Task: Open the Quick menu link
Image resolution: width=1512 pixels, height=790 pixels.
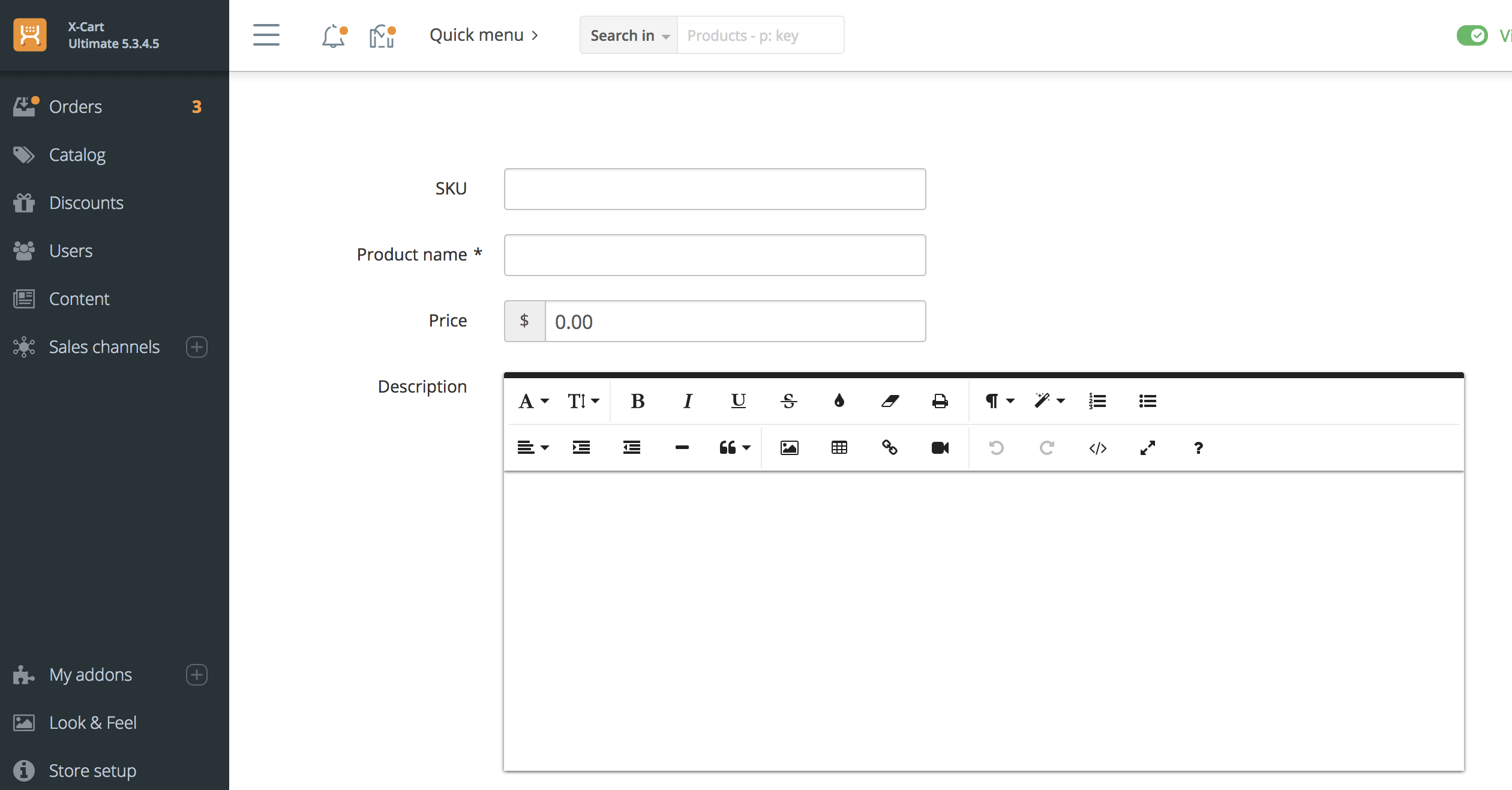Action: pos(484,35)
